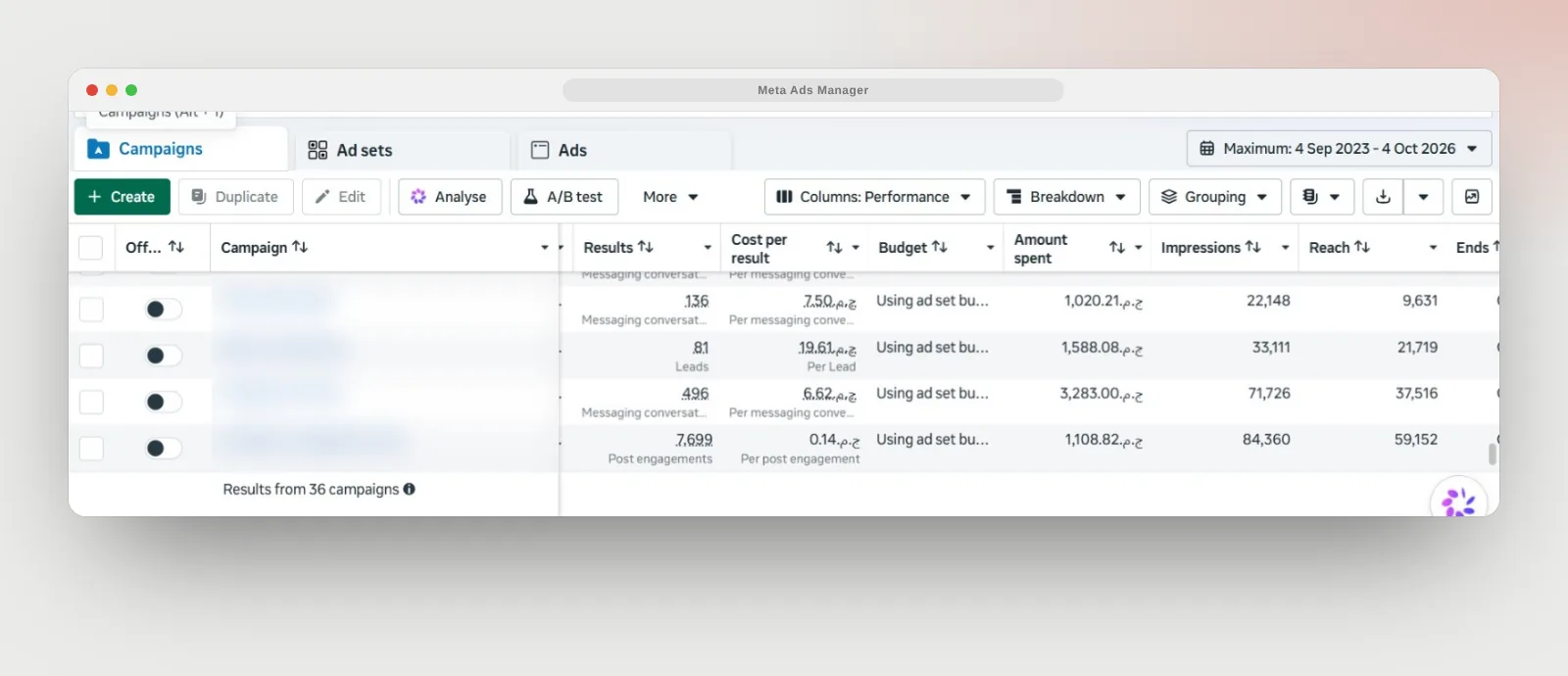This screenshot has height=676, width=1568.
Task: Click the 1,588.08 amount spent cell
Action: click(1102, 348)
